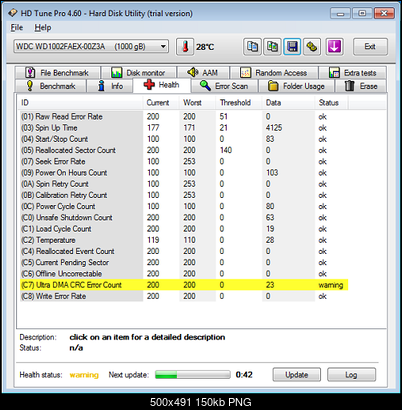Close the HD Tune Pro window

point(384,13)
